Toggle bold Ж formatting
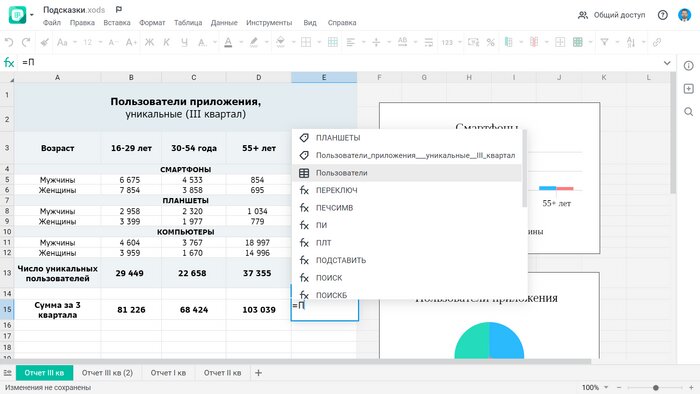Viewport: 700px width, 394px height. click(149, 42)
